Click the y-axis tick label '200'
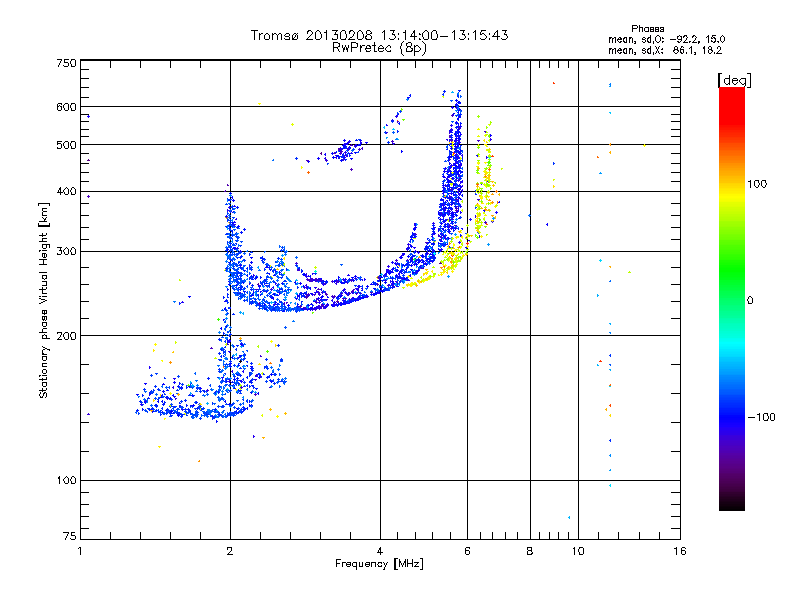Image resolution: width=800 pixels, height=600 pixels. 67,336
